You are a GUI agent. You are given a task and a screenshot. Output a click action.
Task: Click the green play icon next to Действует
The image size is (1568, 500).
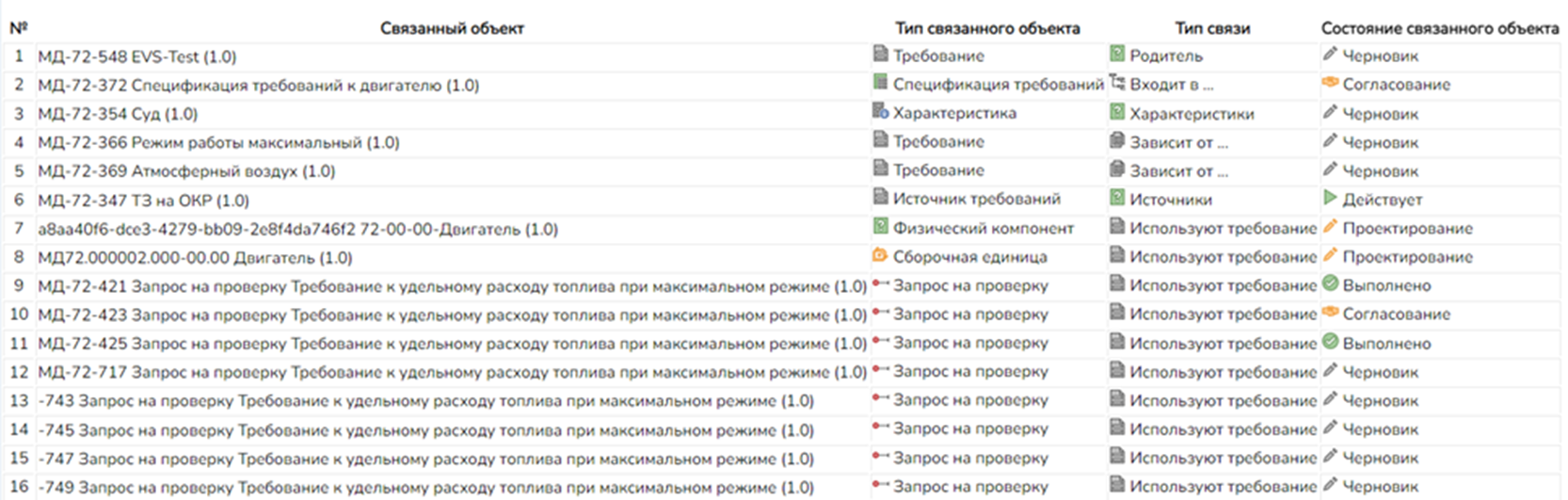pos(1330,199)
